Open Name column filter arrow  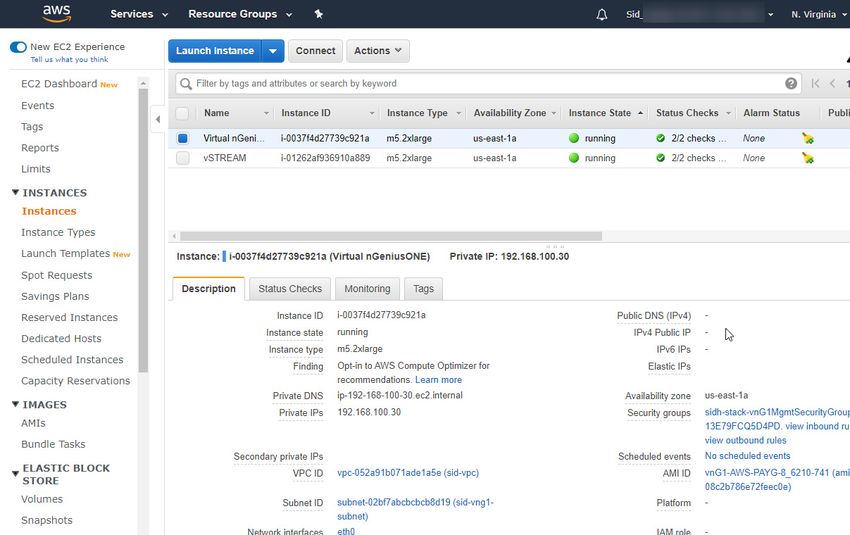click(266, 113)
